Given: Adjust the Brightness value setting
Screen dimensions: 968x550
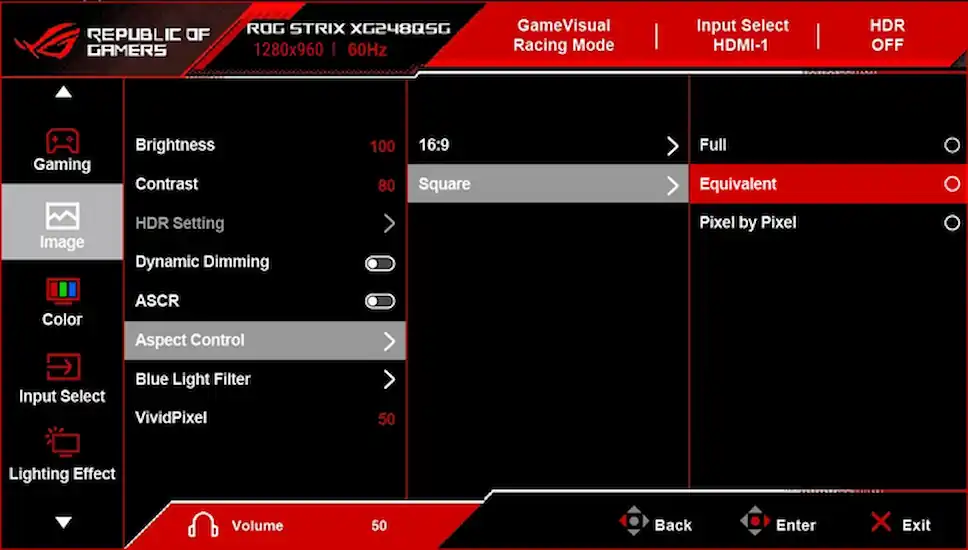Looking at the screenshot, I should 381,146.
